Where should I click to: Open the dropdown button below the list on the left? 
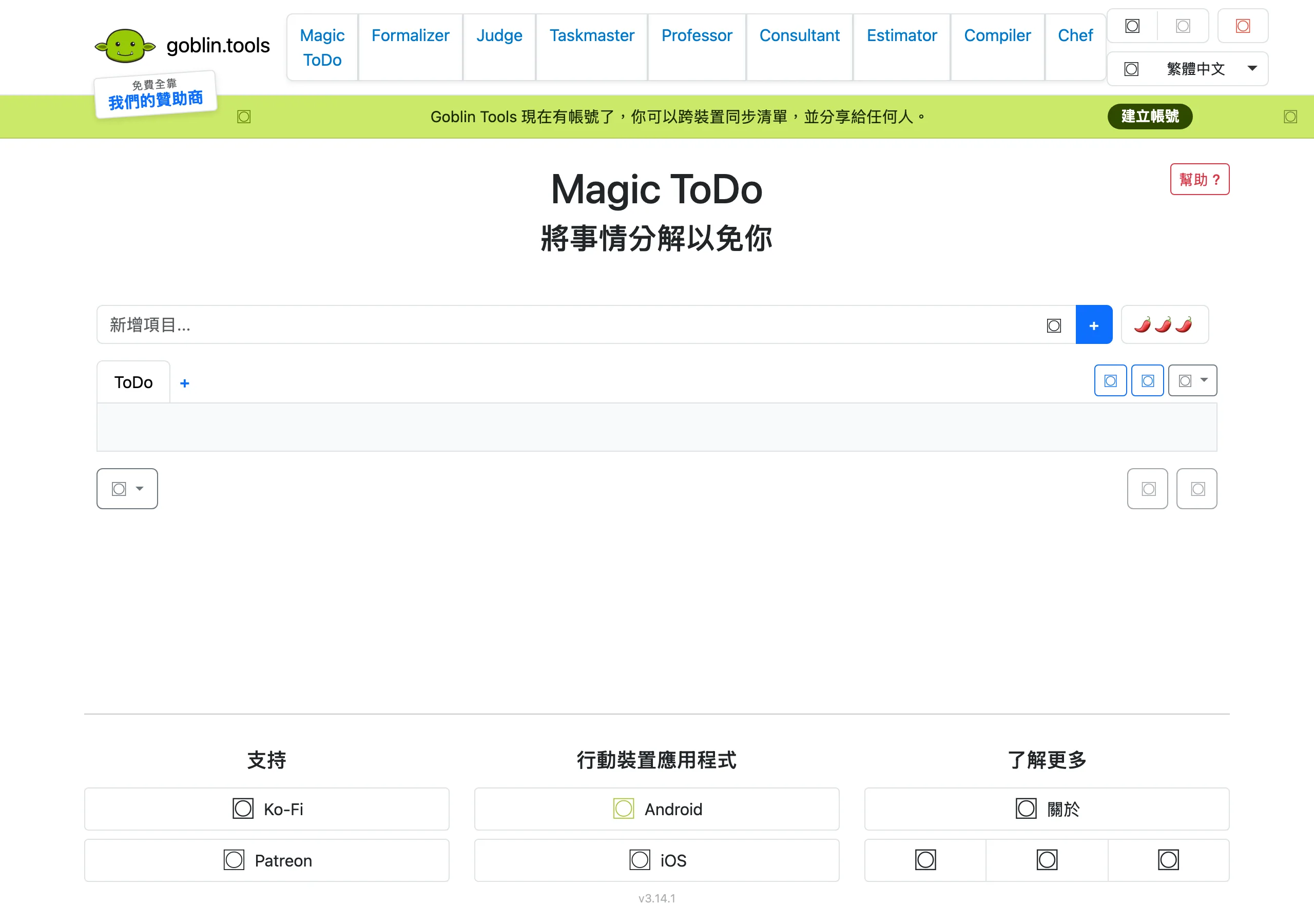tap(127, 488)
